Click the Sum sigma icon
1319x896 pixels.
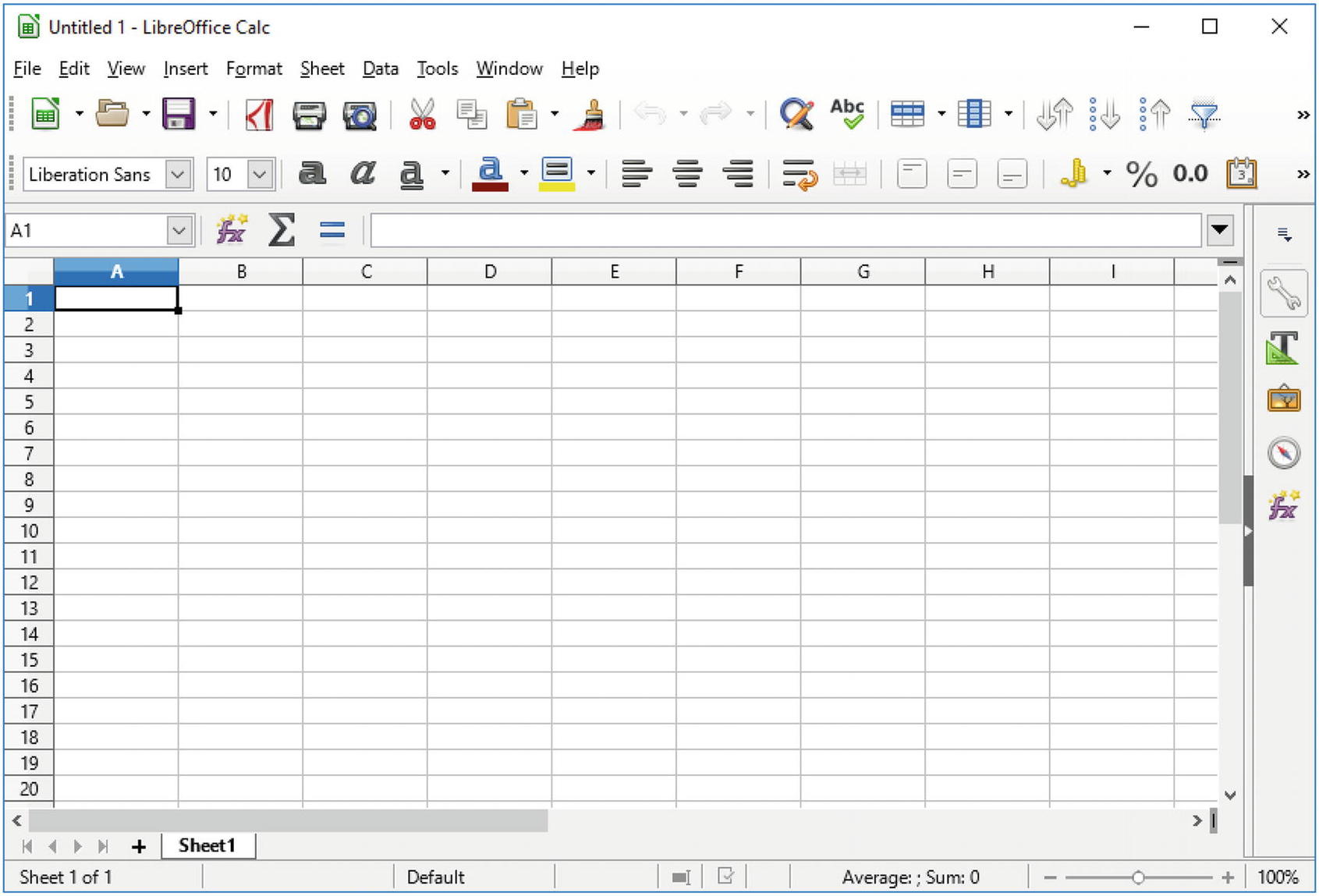282,230
